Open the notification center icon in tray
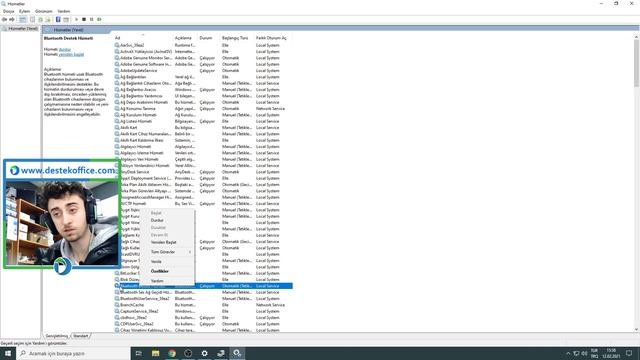640x360 pixels. pos(629,353)
